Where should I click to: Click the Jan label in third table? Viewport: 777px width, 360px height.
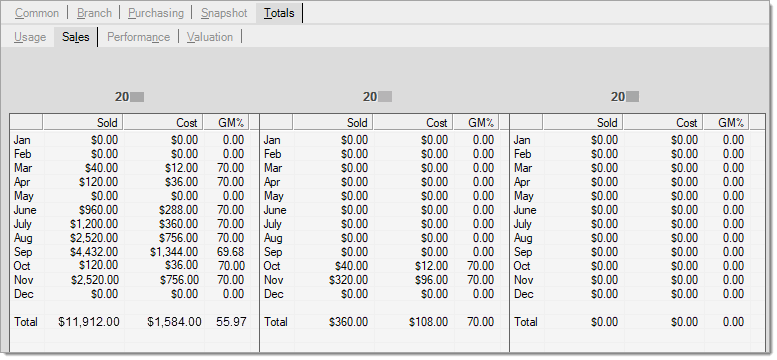[522, 140]
